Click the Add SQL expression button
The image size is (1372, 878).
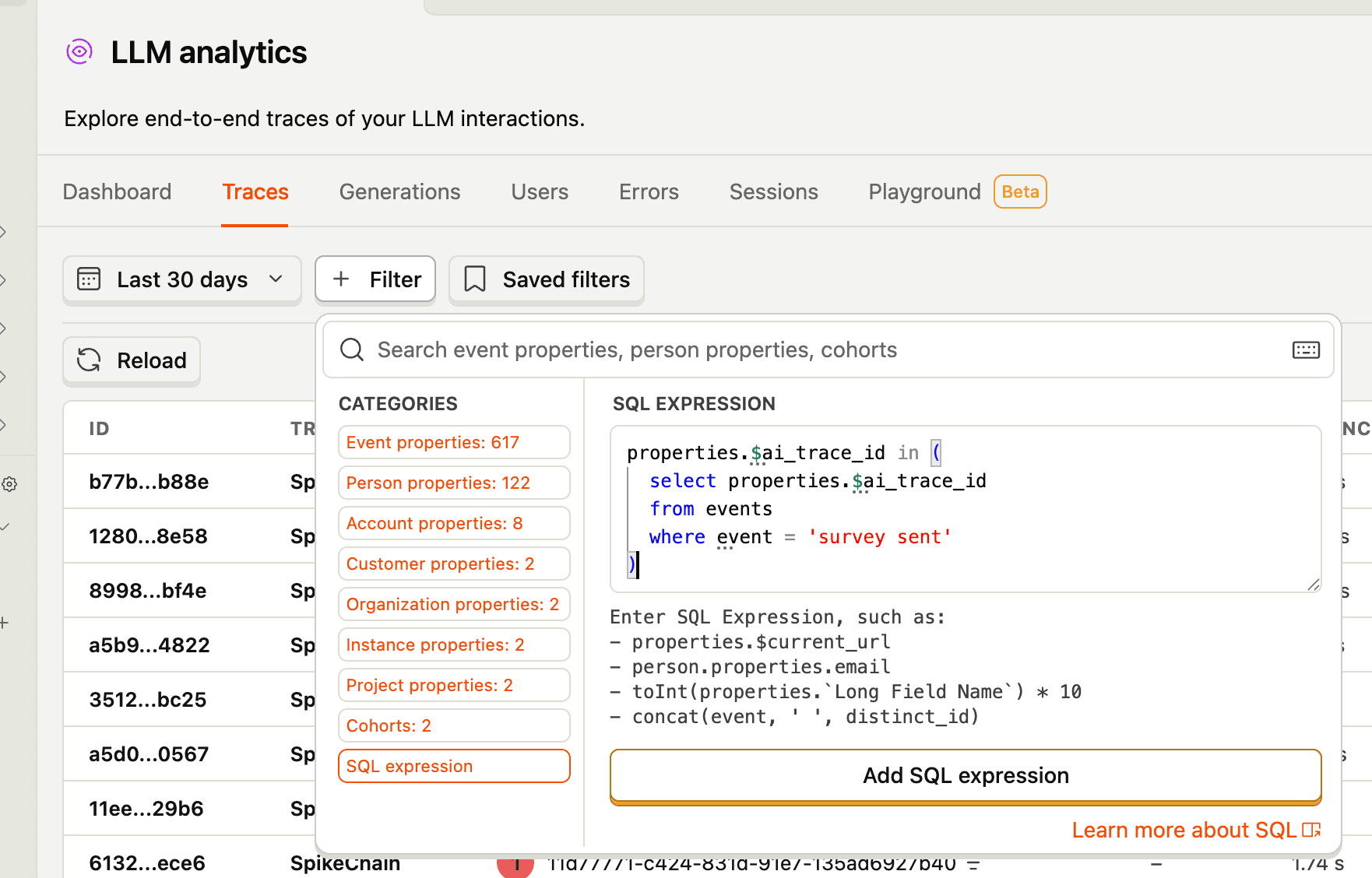click(x=965, y=775)
